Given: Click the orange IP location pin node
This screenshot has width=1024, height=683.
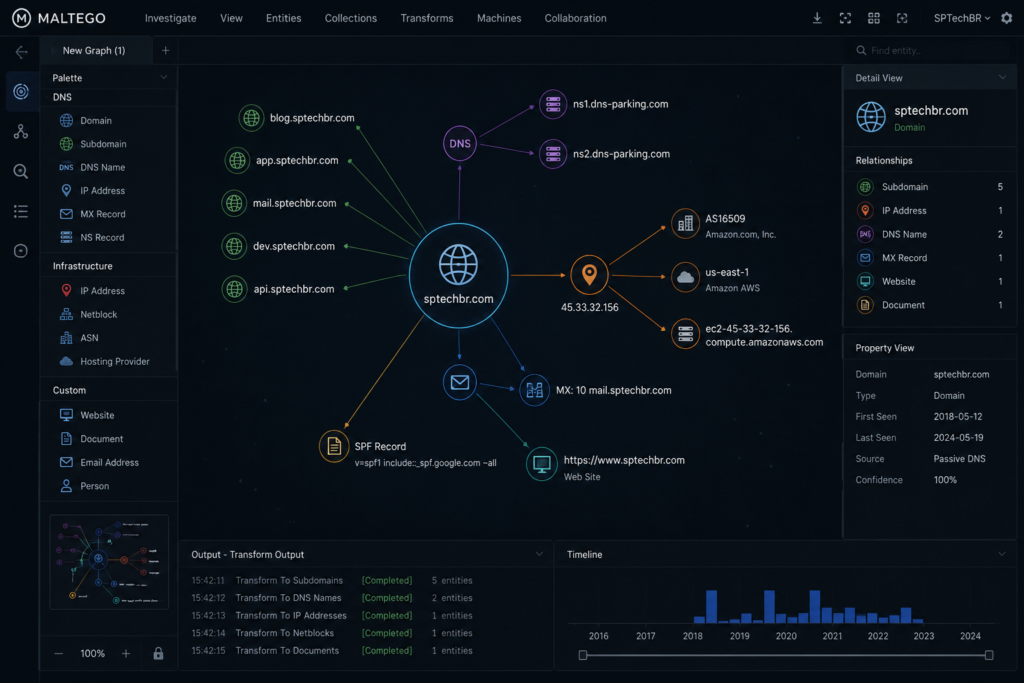Looking at the screenshot, I should point(589,275).
